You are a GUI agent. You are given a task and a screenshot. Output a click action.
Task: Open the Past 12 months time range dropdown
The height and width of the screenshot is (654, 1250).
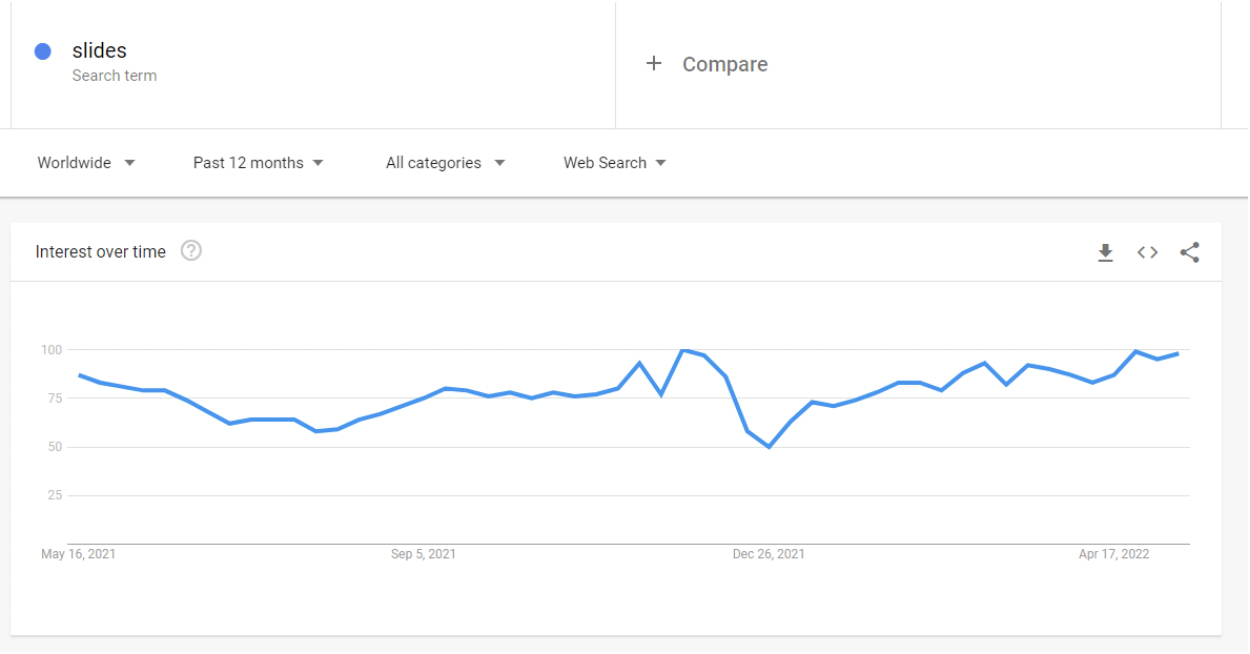pyautogui.click(x=258, y=162)
